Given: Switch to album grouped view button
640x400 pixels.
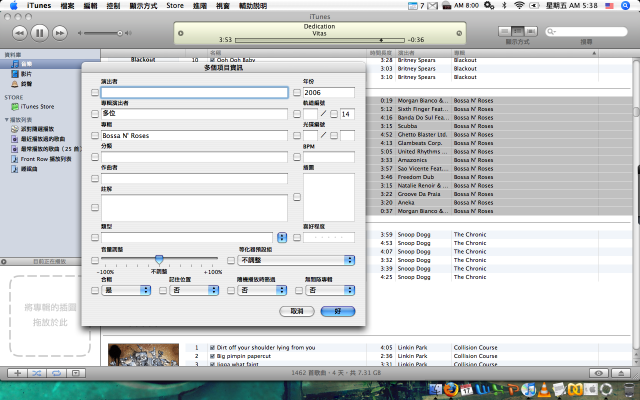Looking at the screenshot, I should click(518, 31).
